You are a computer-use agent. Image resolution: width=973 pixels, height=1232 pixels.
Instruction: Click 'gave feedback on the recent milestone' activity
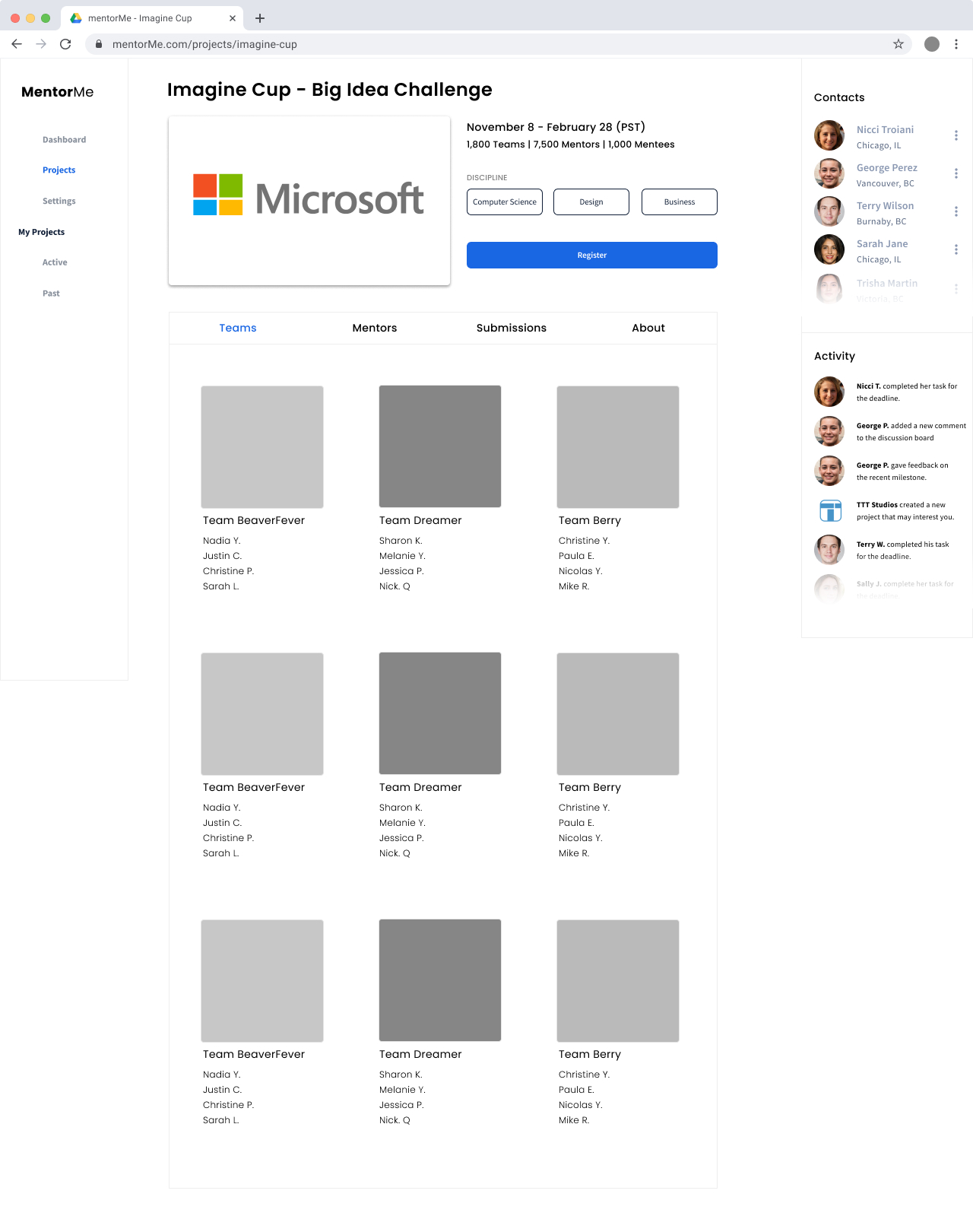pos(902,472)
